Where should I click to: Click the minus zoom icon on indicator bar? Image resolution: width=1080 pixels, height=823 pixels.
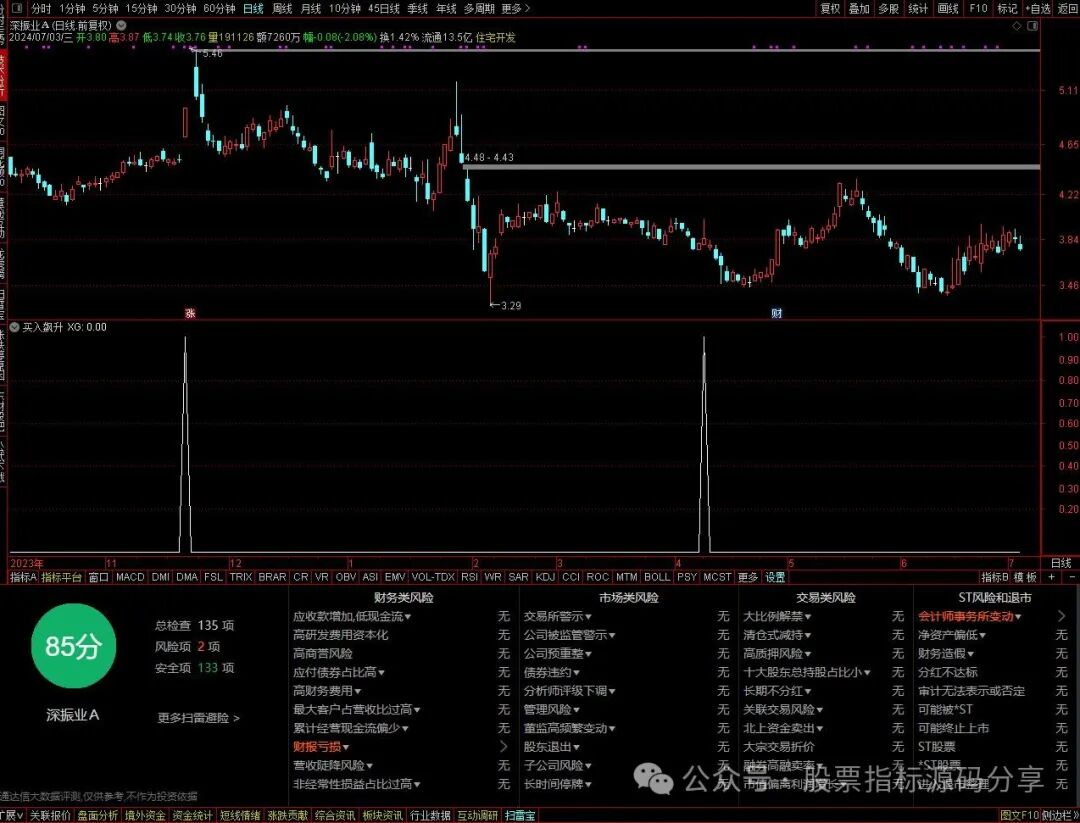point(1071,577)
